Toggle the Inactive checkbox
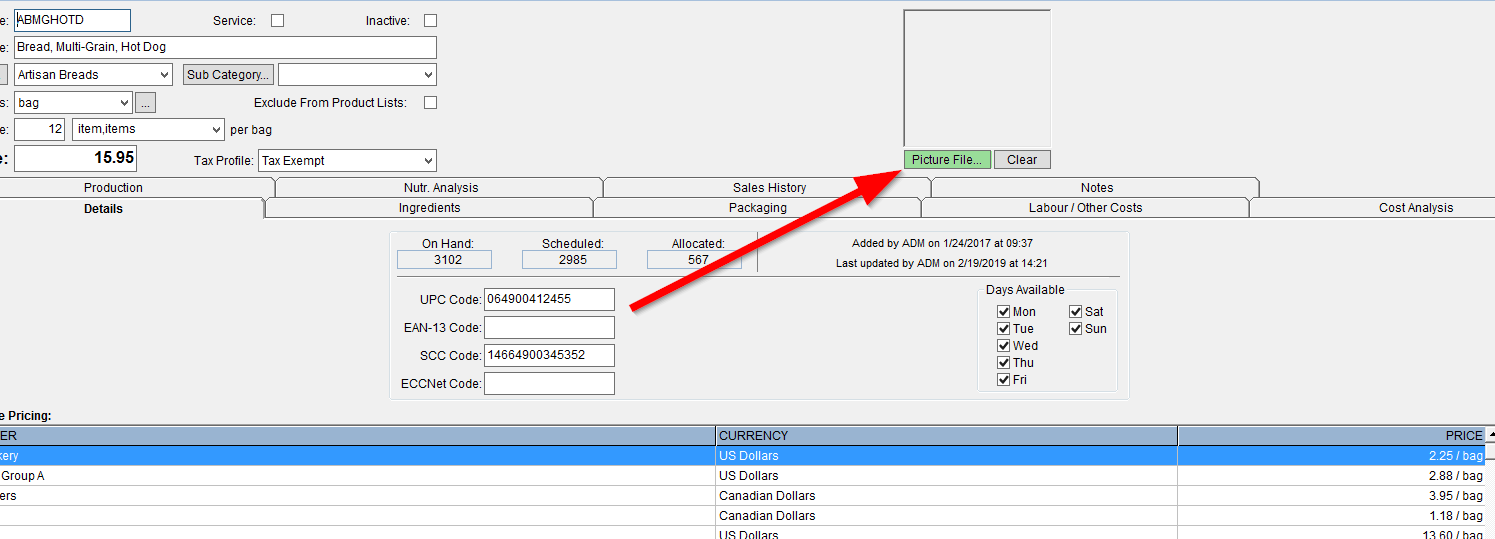The width and height of the screenshot is (1495, 539). 431,21
